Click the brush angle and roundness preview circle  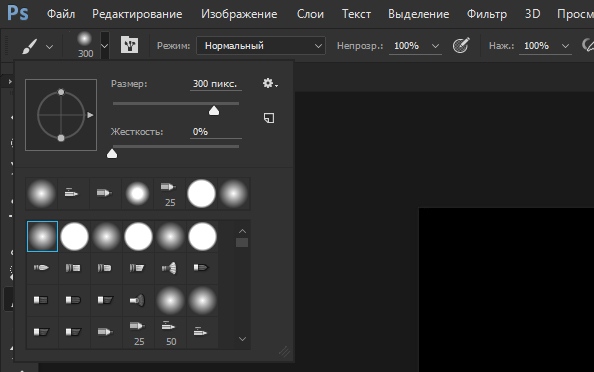(61, 115)
